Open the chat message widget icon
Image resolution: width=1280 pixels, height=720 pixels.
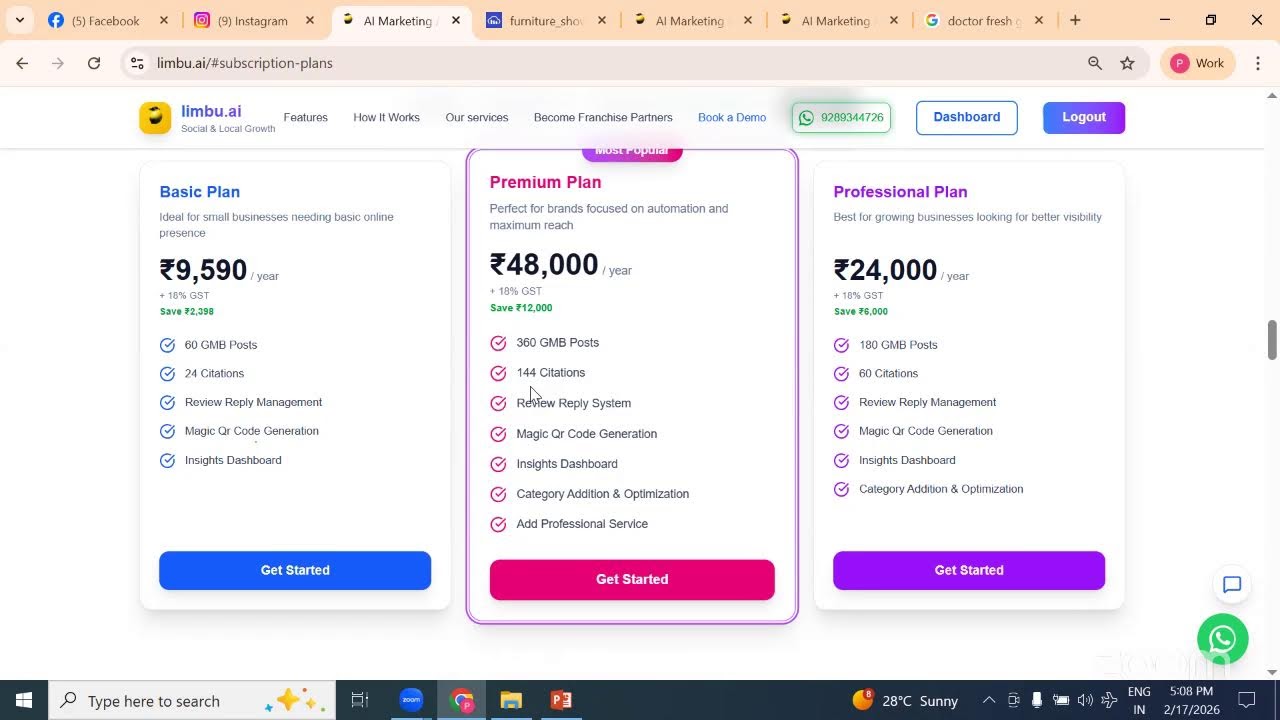coord(1232,585)
